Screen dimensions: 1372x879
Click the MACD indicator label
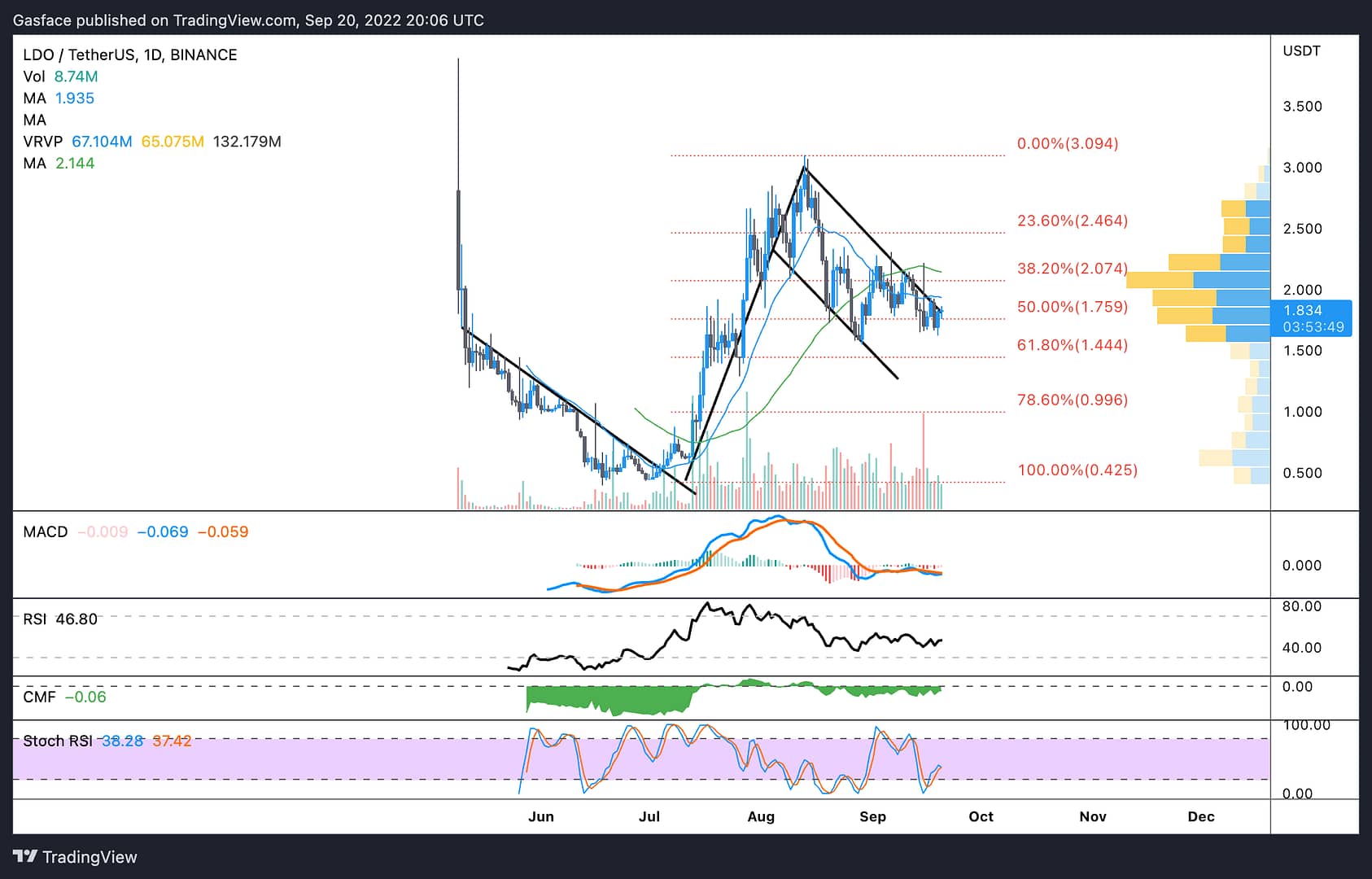tap(46, 531)
